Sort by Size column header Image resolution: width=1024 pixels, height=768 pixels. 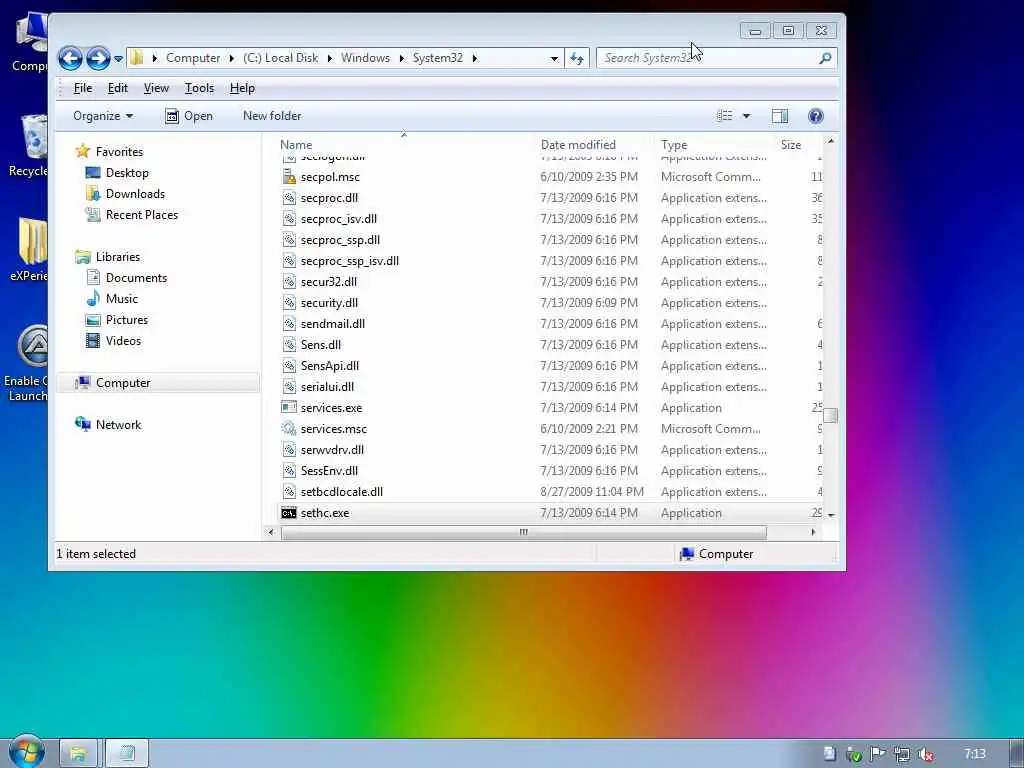coord(791,145)
